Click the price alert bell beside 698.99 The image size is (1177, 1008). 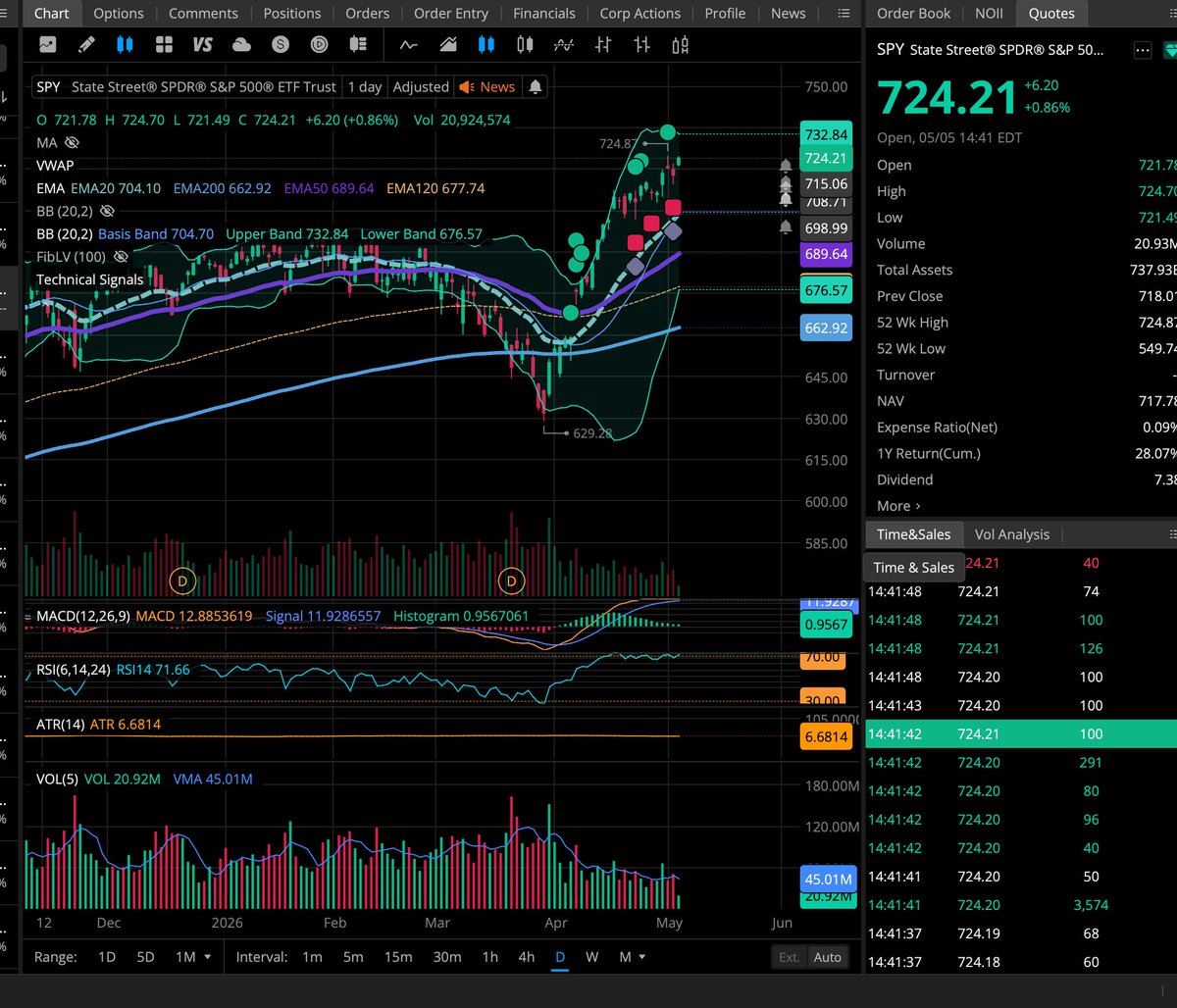(786, 227)
